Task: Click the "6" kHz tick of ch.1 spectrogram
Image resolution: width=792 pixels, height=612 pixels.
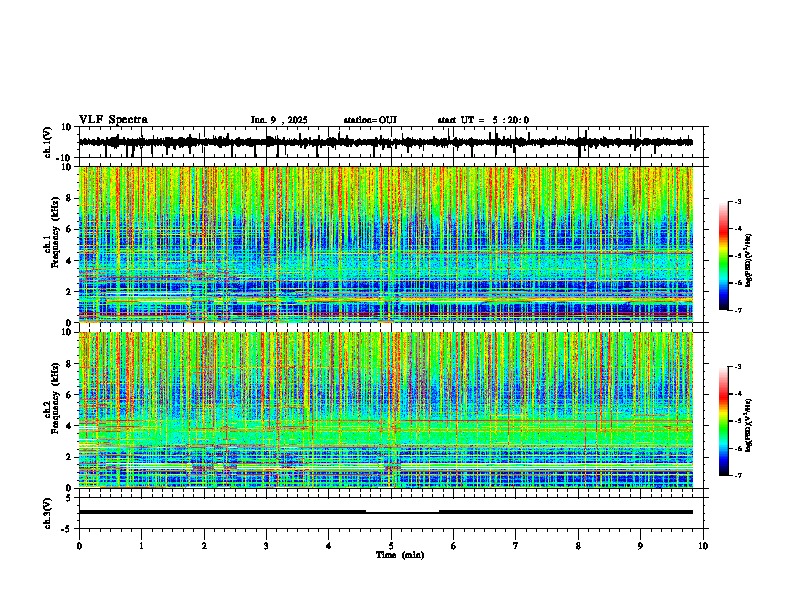Action: pyautogui.click(x=69, y=230)
